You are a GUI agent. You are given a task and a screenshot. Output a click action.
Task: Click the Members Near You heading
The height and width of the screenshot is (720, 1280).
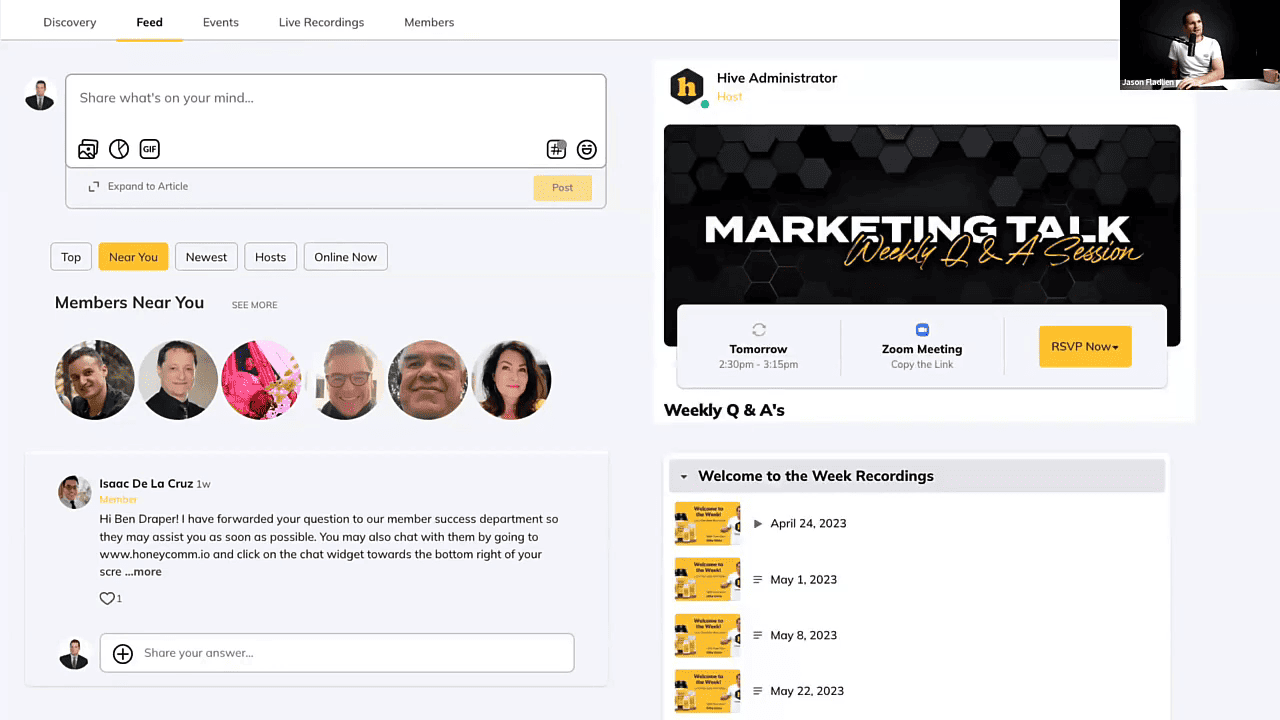click(x=129, y=303)
